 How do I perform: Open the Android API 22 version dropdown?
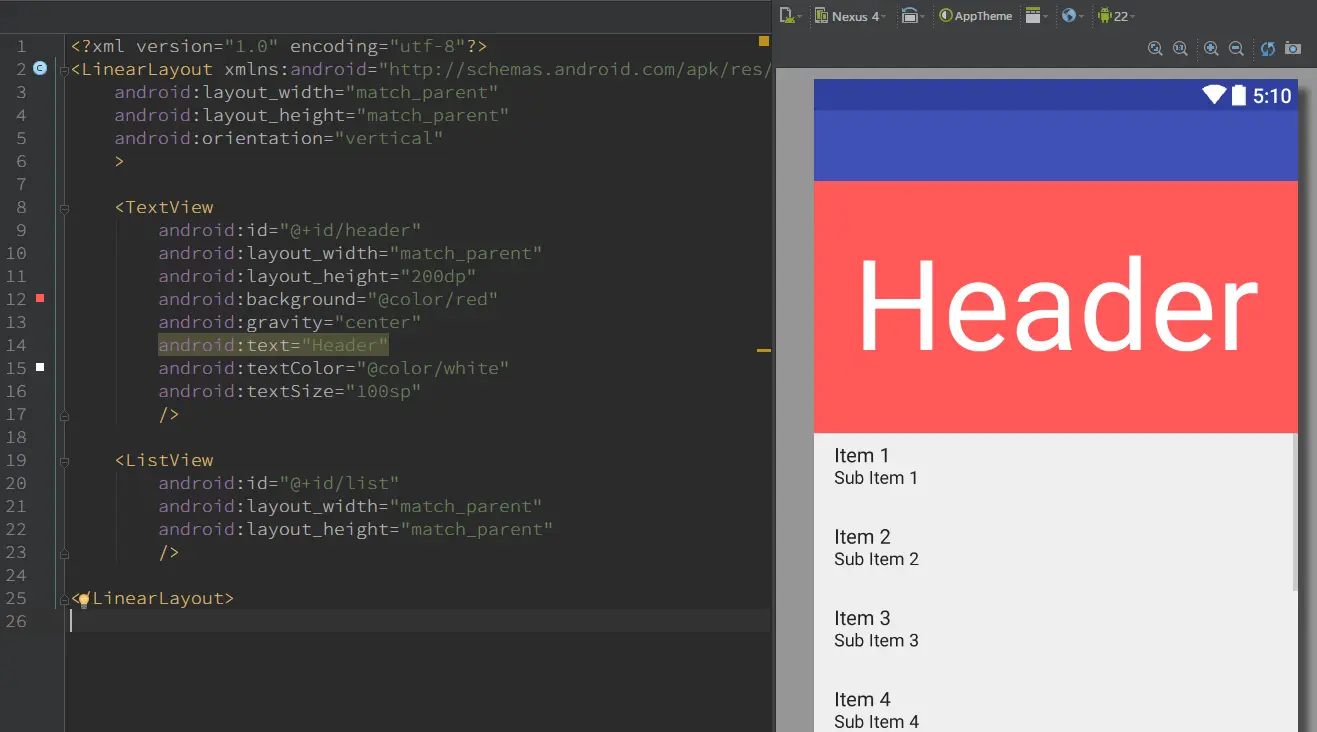[1116, 16]
